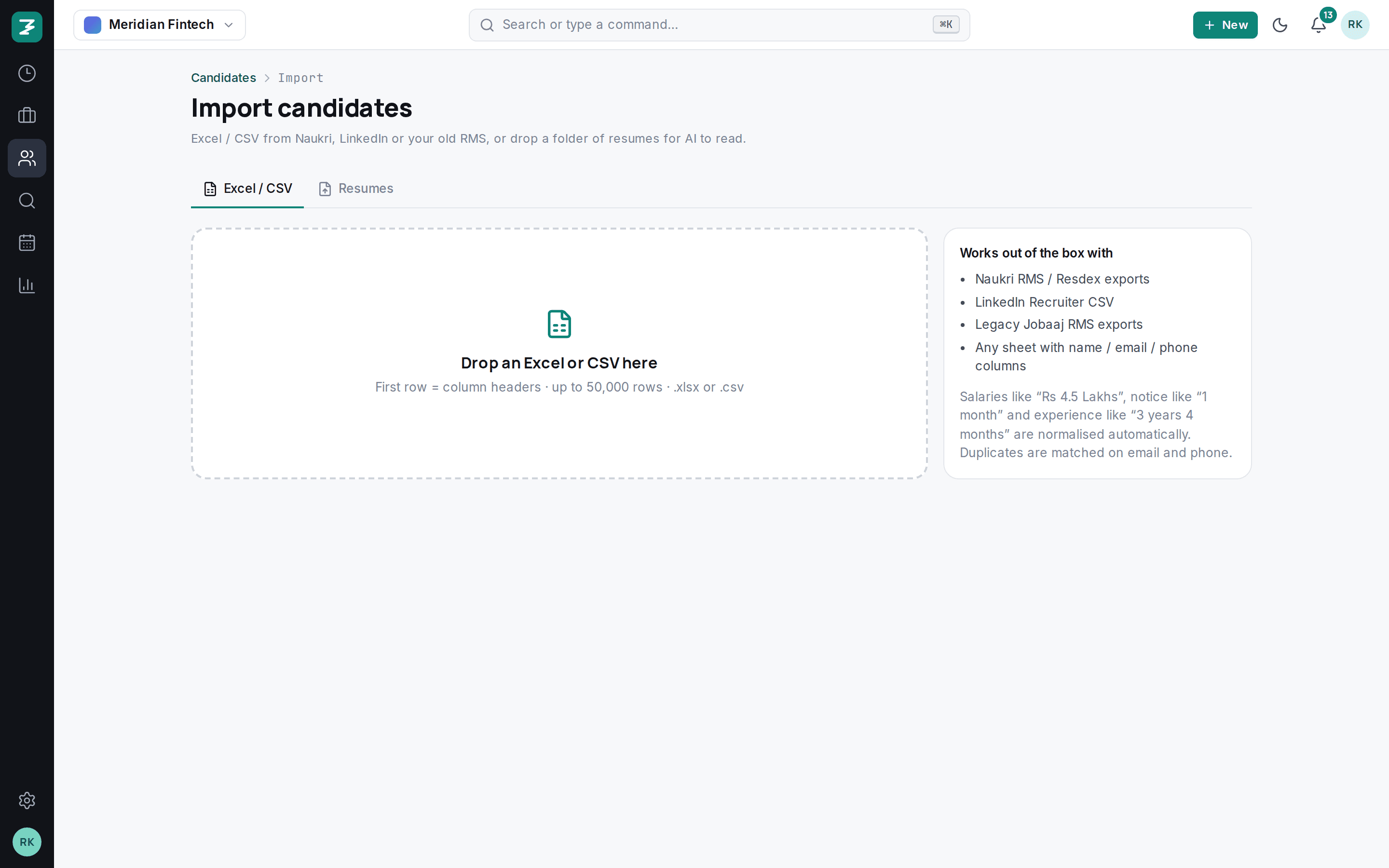Viewport: 1389px width, 868px height.
Task: Switch to the Resumes tab
Action: click(x=356, y=189)
